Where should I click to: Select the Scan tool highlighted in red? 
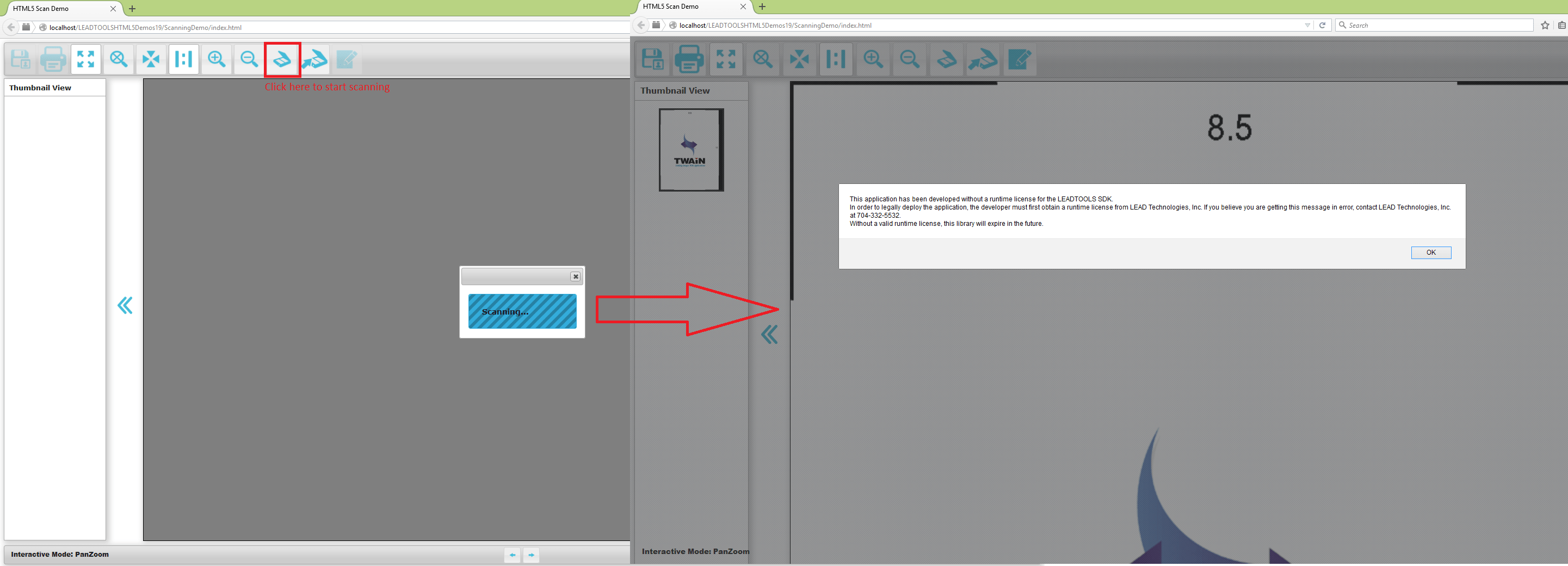[x=282, y=58]
